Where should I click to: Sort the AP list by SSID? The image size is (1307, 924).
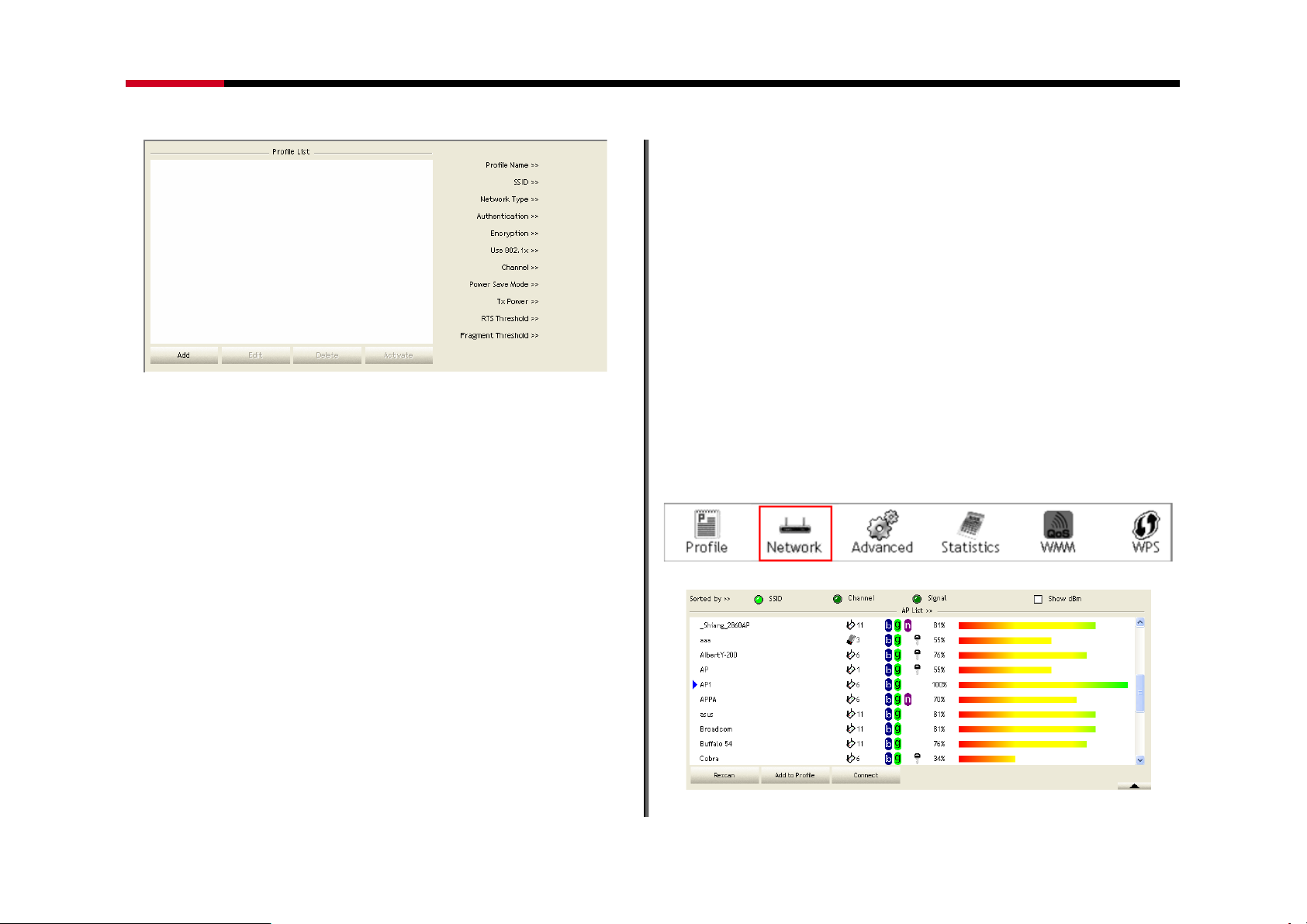point(759,599)
